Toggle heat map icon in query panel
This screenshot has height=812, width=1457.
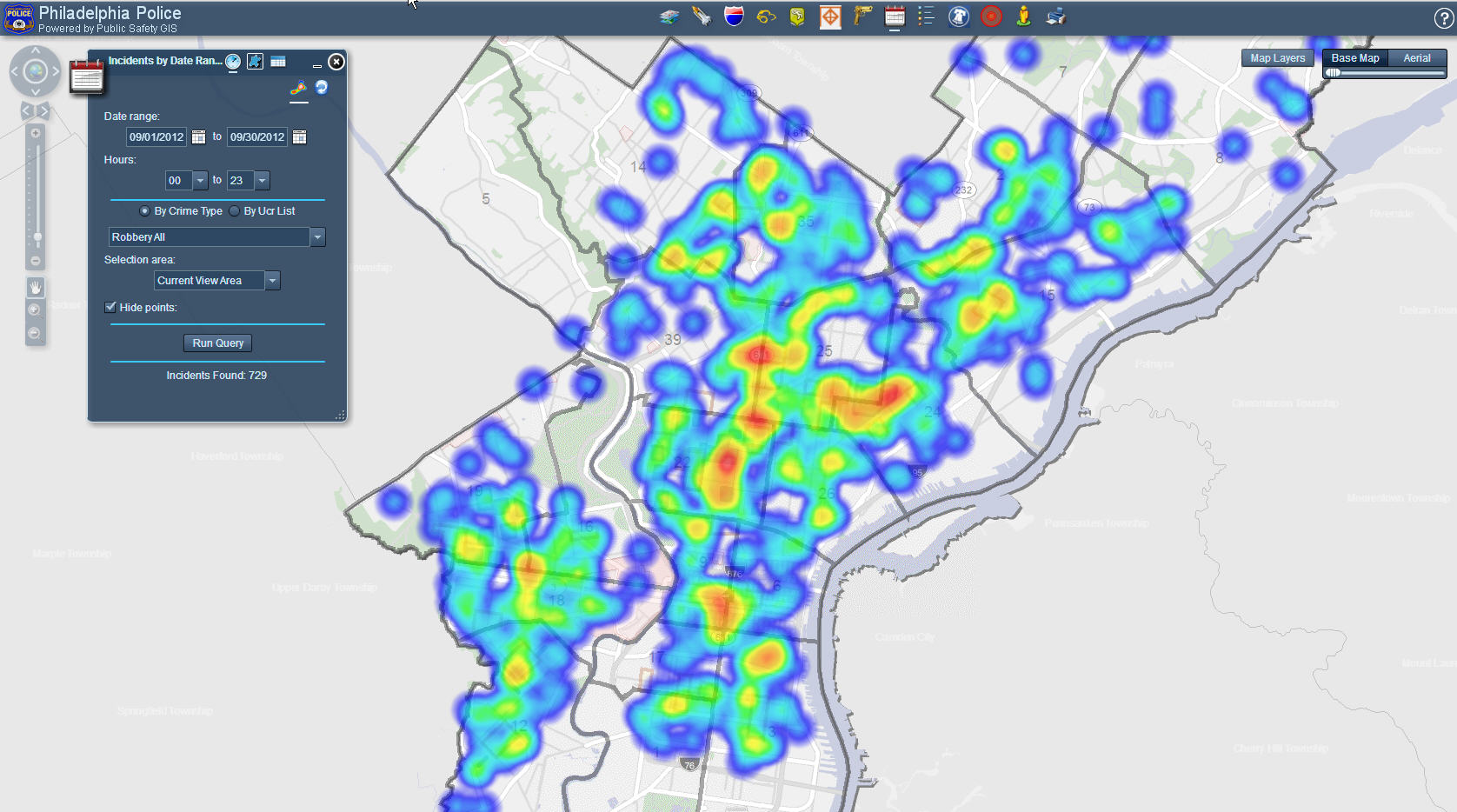[x=298, y=88]
